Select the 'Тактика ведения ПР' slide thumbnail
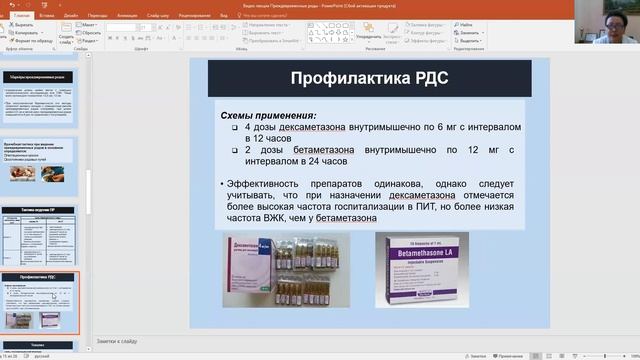Screen dimensions: 640x360 click(38, 236)
